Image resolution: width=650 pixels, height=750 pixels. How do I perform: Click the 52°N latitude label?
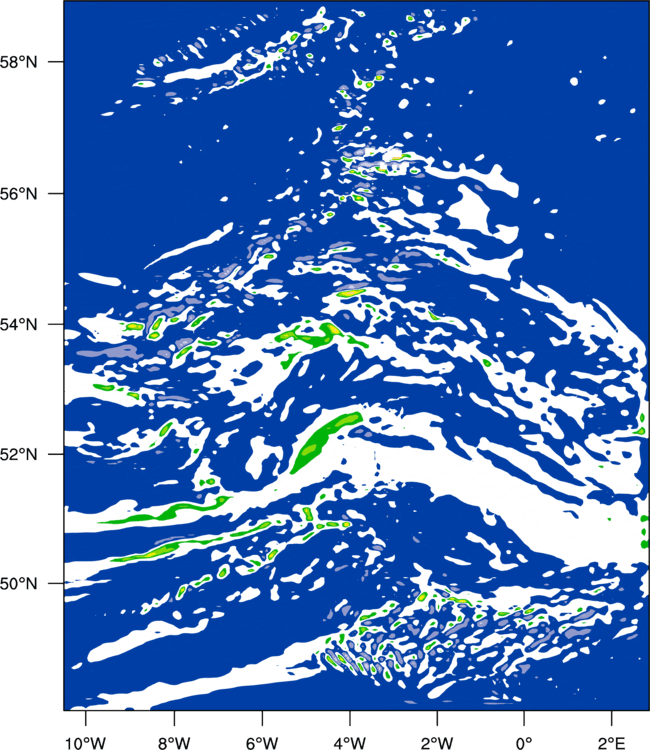coord(18,454)
